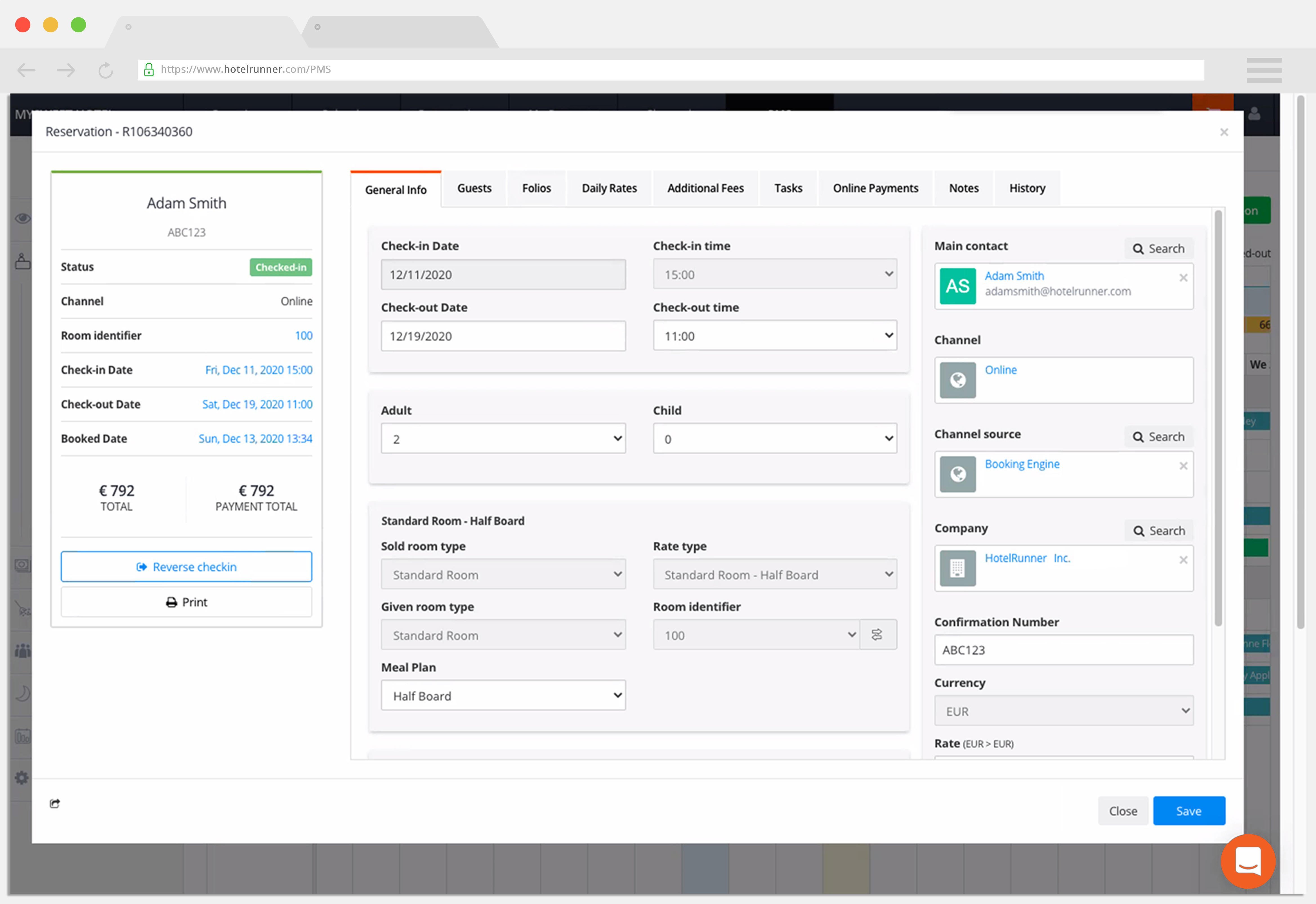Viewport: 1316px width, 904px height.
Task: Click the Confirmation Number input field
Action: 1063,650
